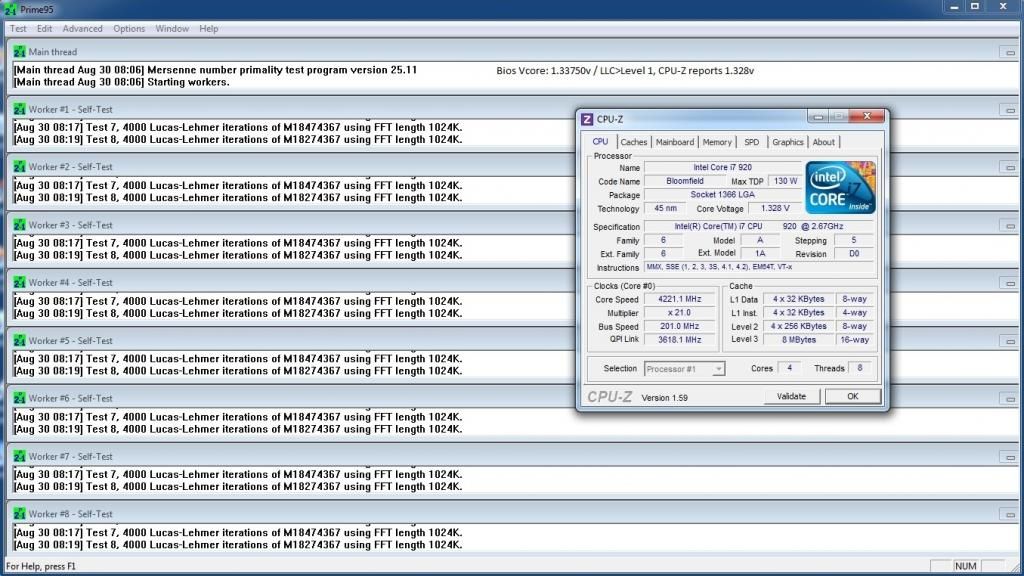Viewport: 1024px width, 576px height.
Task: Minimize the Worker #5 child window
Action: pos(1010,341)
